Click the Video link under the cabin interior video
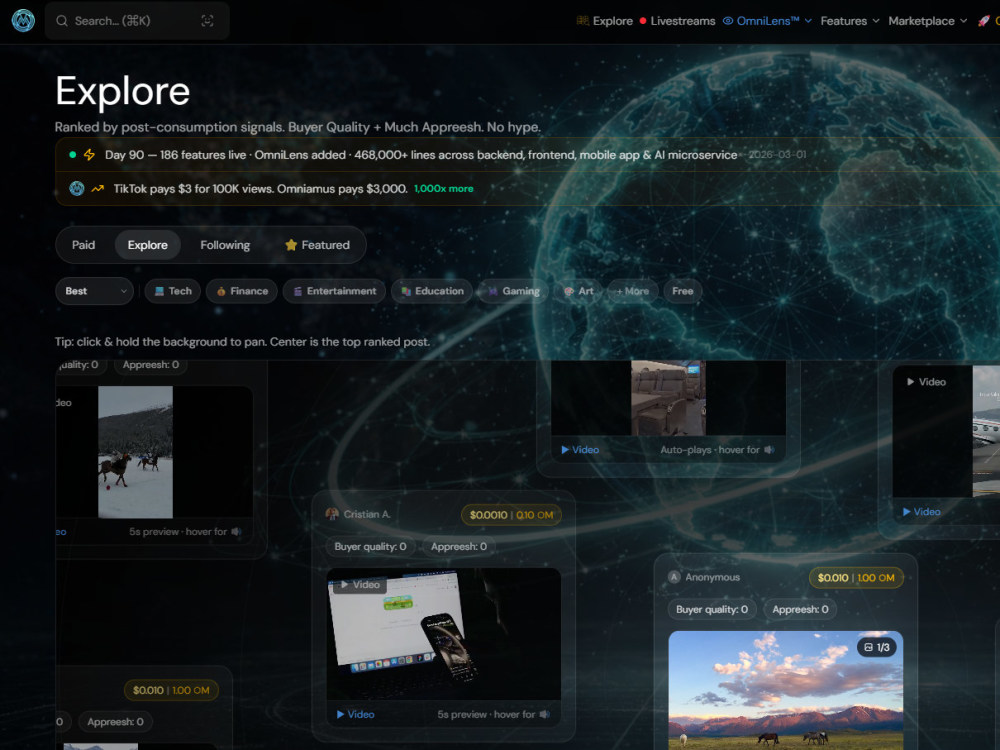 (x=580, y=450)
